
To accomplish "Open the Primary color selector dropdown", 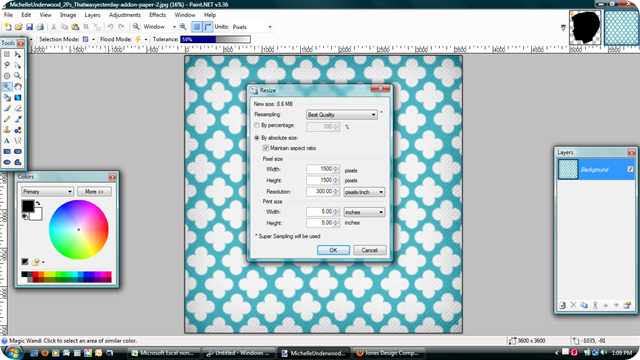I will [x=47, y=191].
